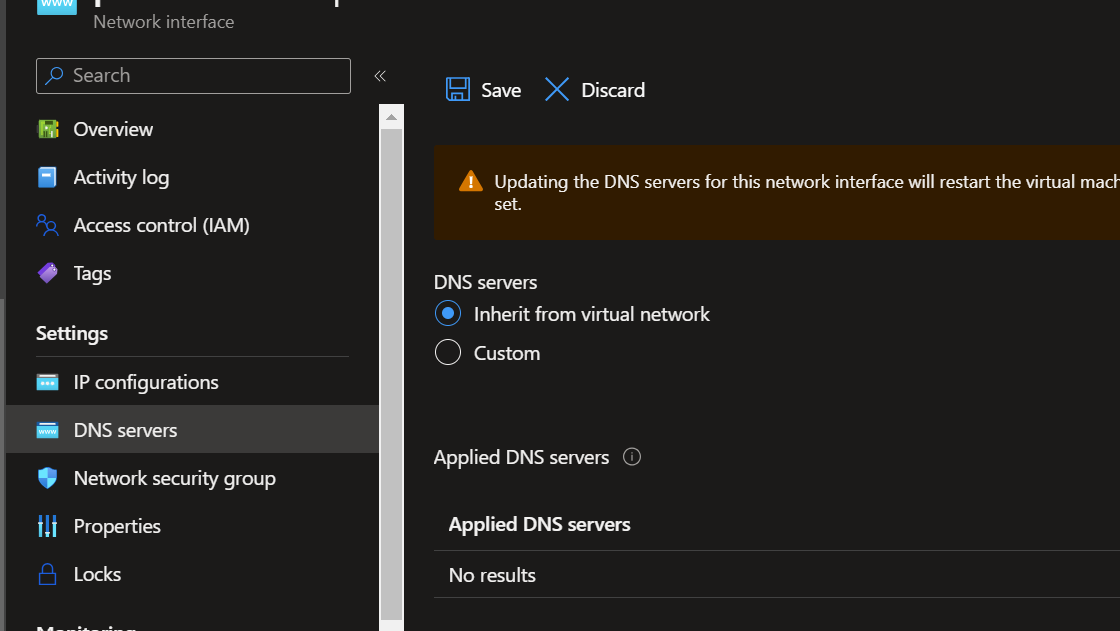This screenshot has width=1120, height=631.
Task: Click the Activity log icon
Action: click(x=47, y=177)
